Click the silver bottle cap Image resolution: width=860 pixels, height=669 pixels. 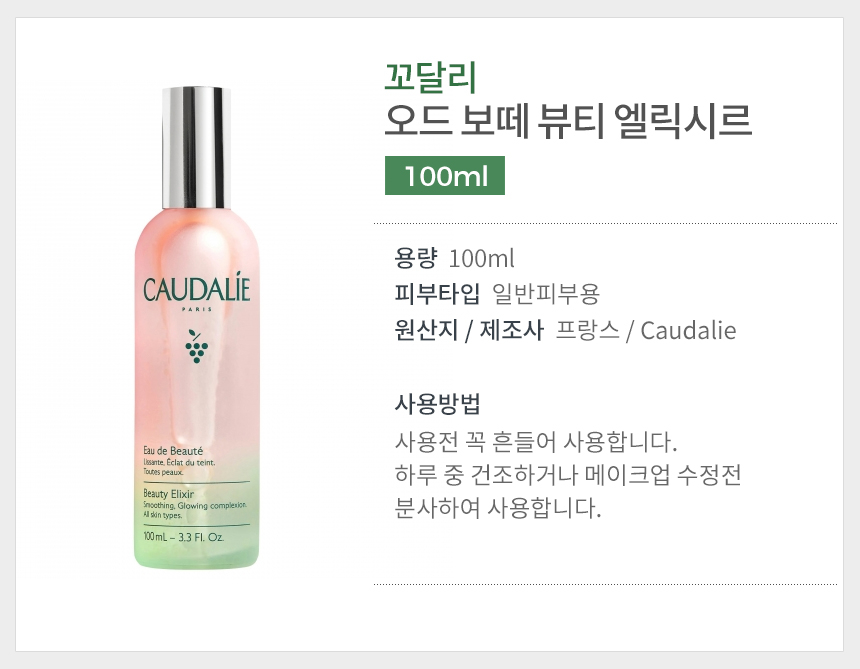(196, 147)
